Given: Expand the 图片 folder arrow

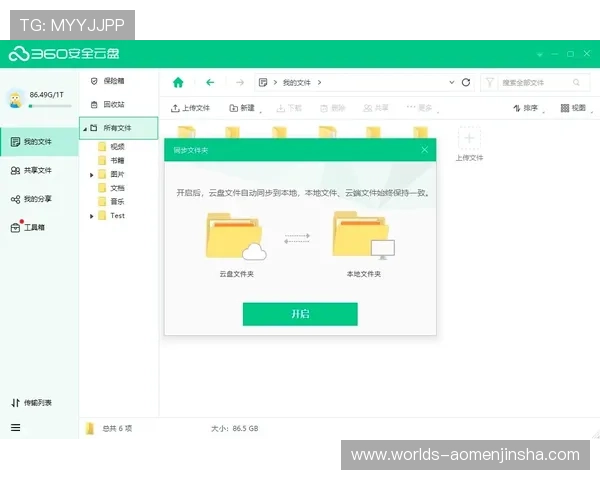Looking at the screenshot, I should click(91, 175).
